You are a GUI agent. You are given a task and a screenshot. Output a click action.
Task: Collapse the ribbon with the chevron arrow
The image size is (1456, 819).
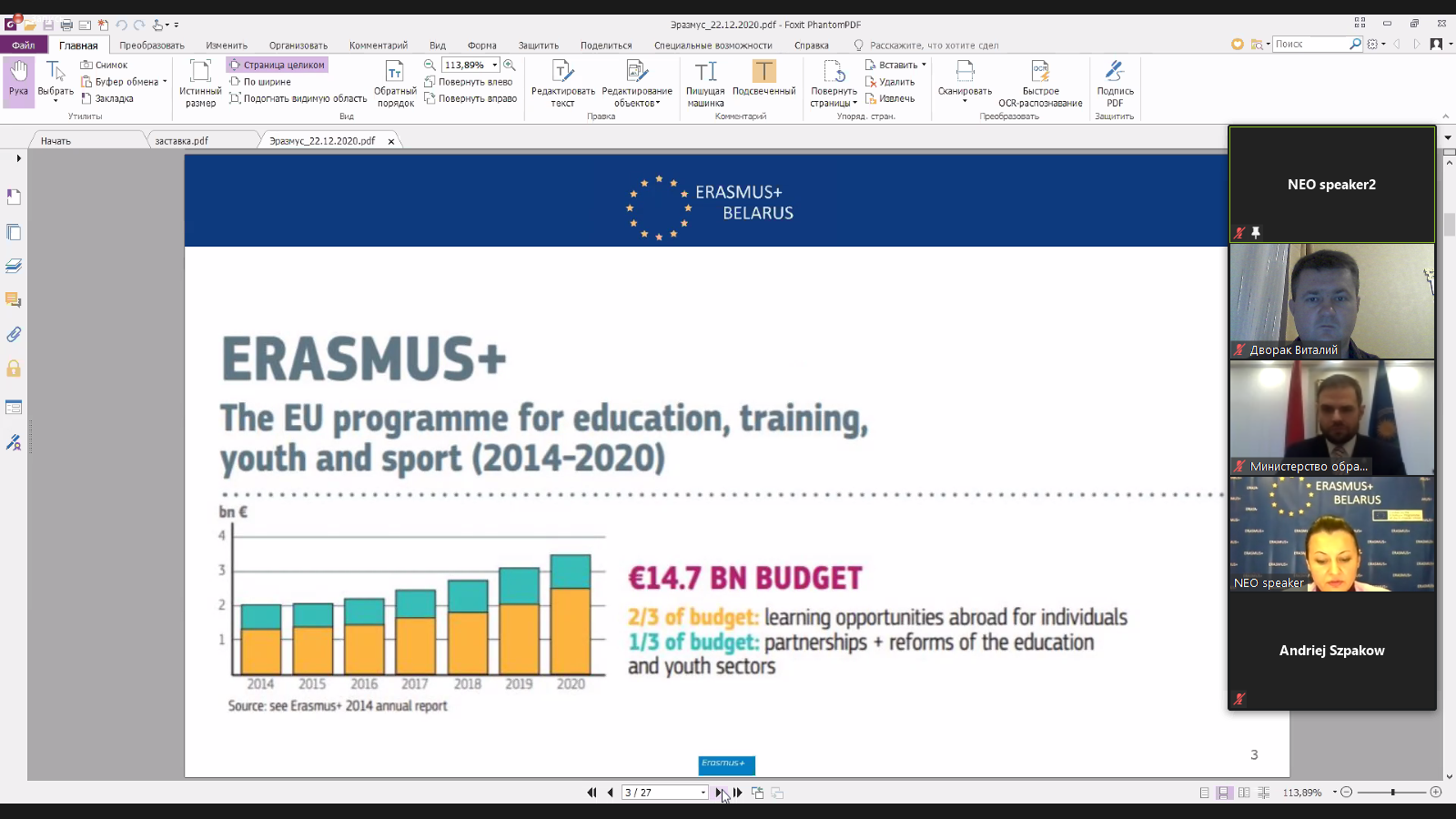[1446, 116]
